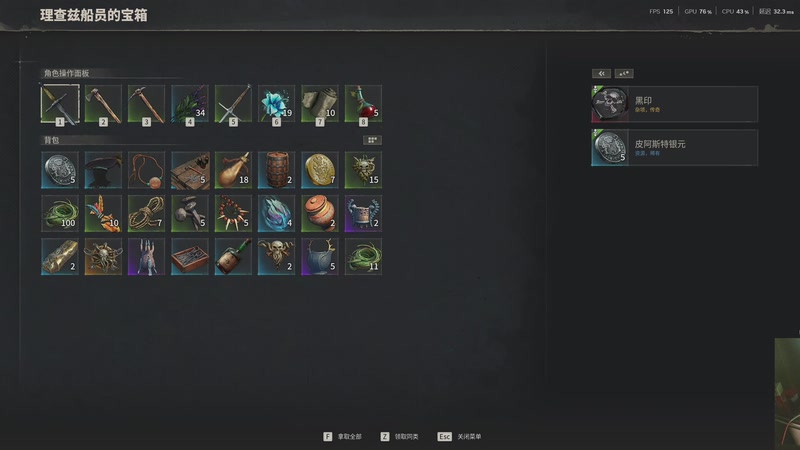Take the 皮阿斯特银元 silver coins from chest
This screenshot has height=450, width=800.
674,147
